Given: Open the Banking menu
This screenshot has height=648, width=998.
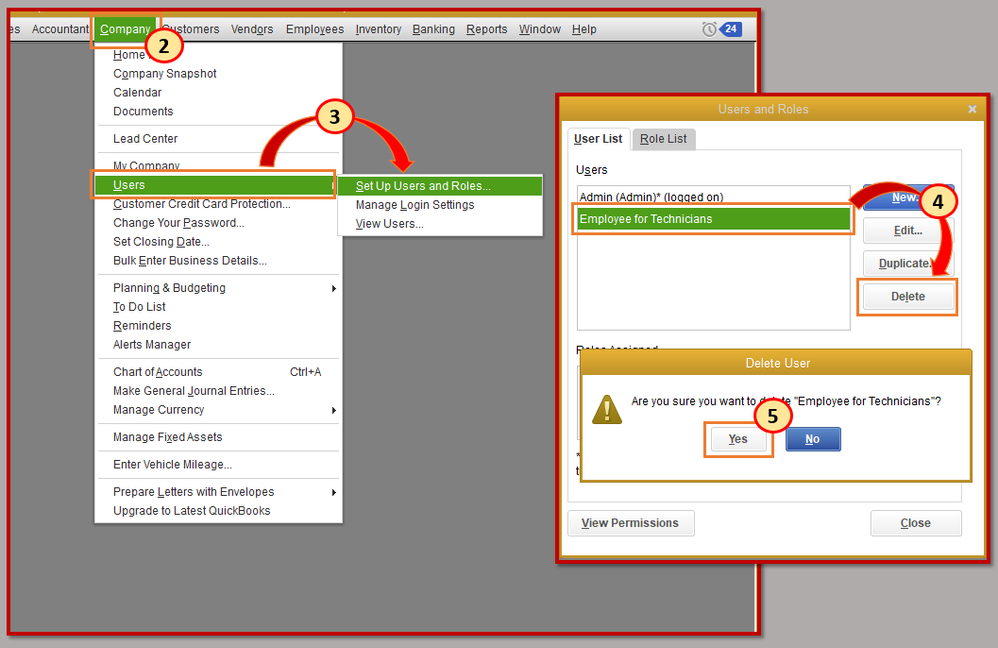Looking at the screenshot, I should click(x=433, y=29).
